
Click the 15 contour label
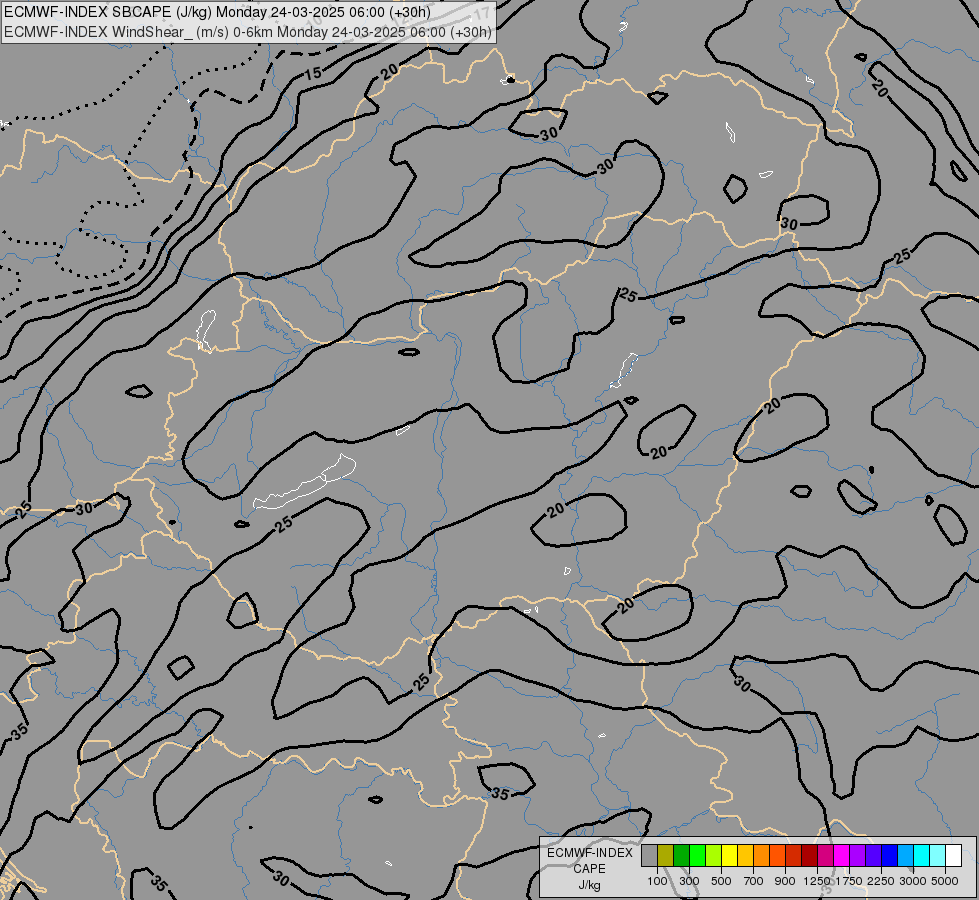[313, 73]
